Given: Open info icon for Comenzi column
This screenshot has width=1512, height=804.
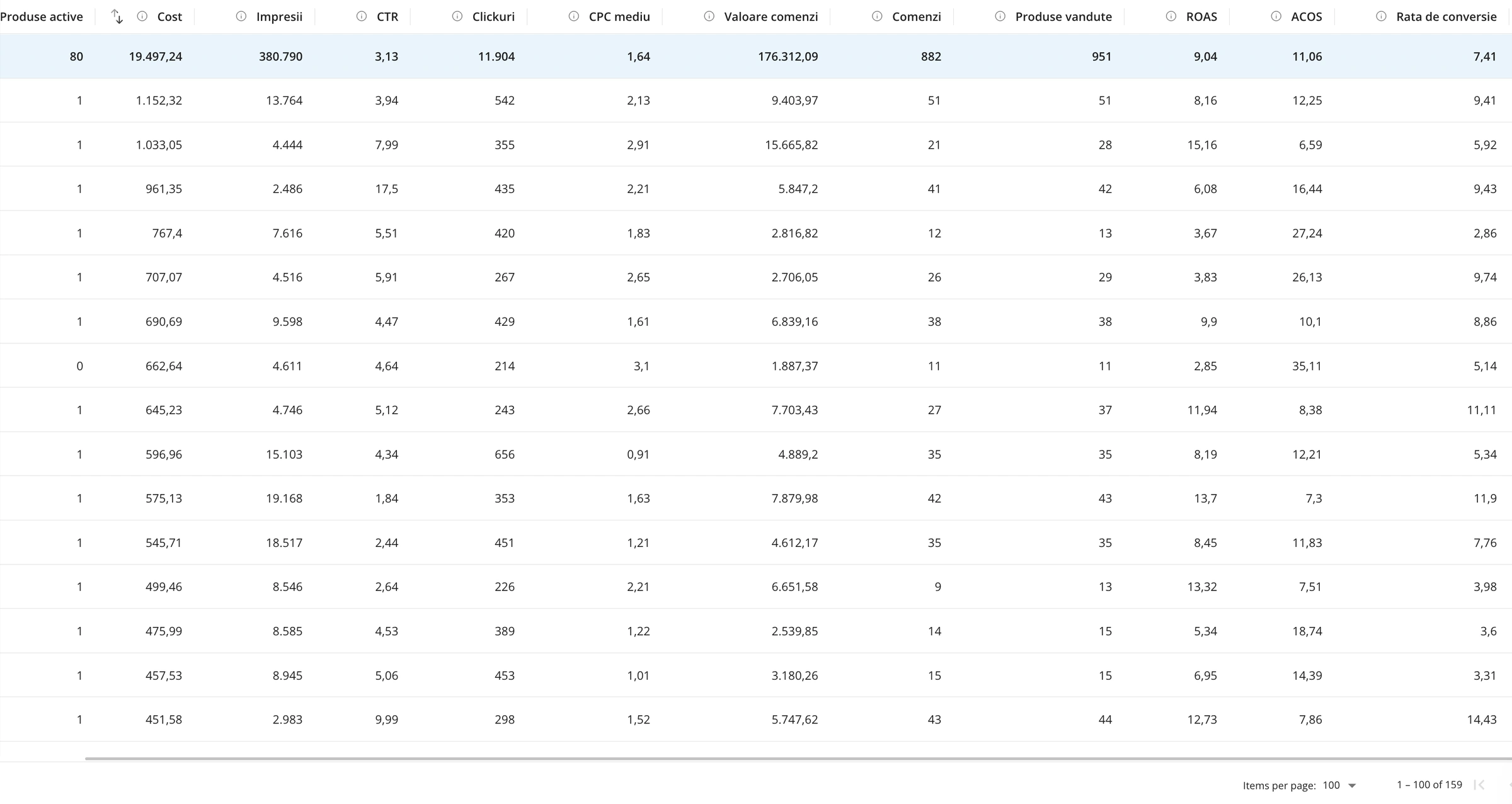Looking at the screenshot, I should point(877,16).
